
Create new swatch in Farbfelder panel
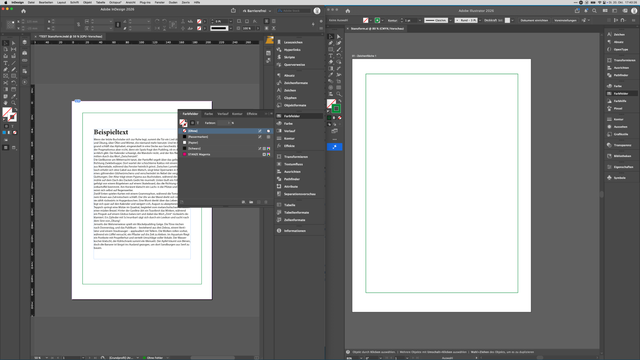click(258, 202)
